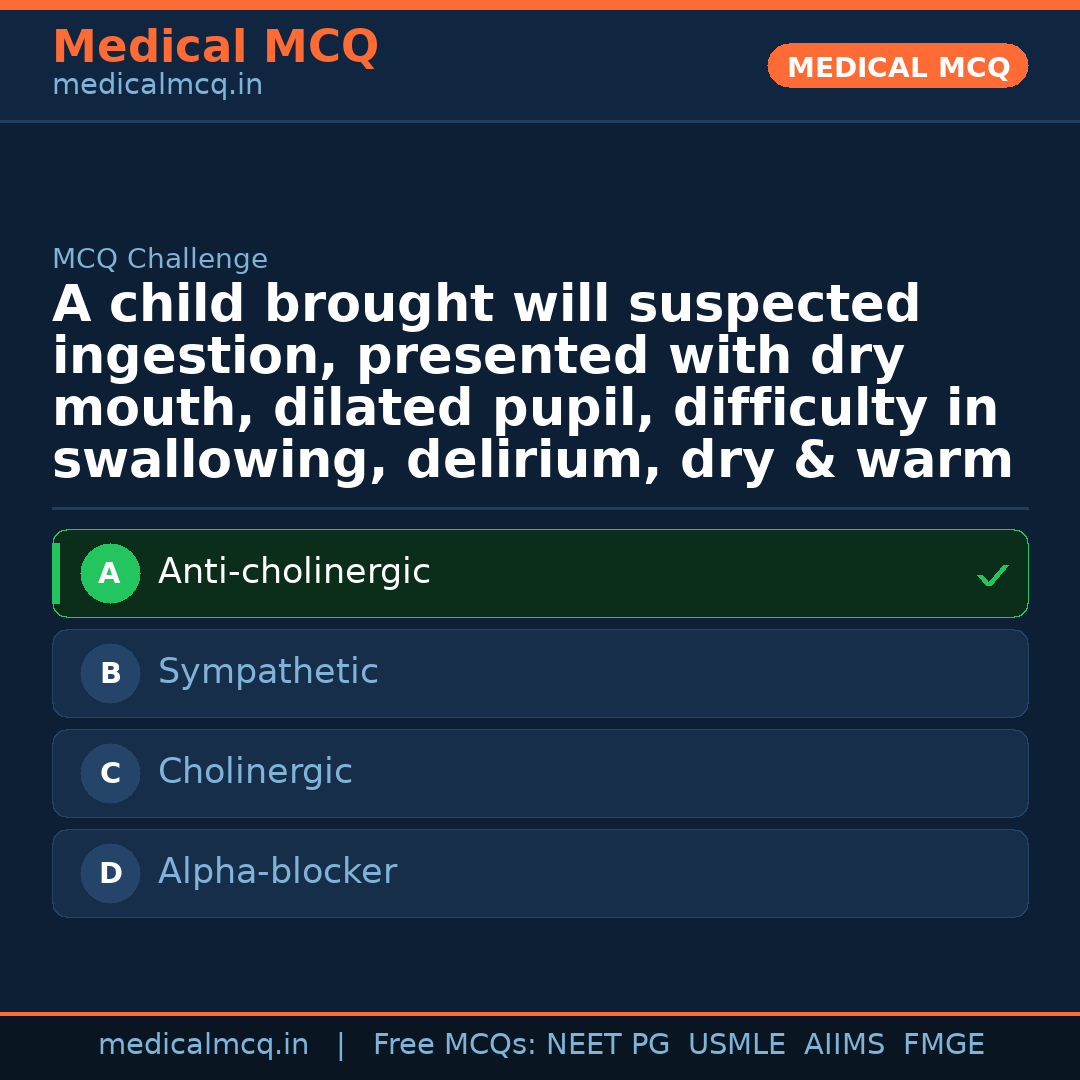Click the green letter A circle

(x=110, y=574)
